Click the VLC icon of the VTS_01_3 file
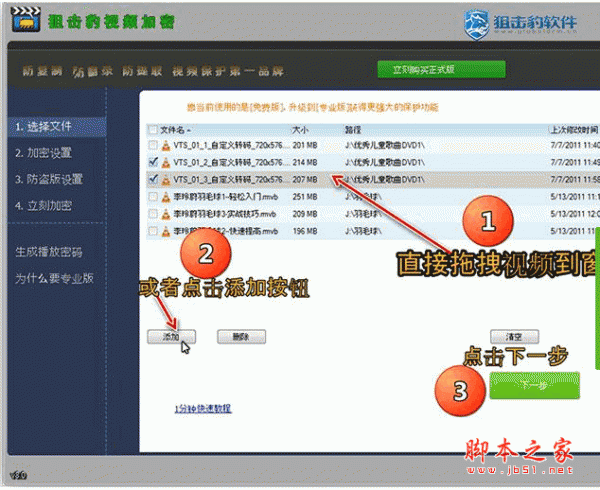Screen dimensions: 600x490 click(x=166, y=179)
